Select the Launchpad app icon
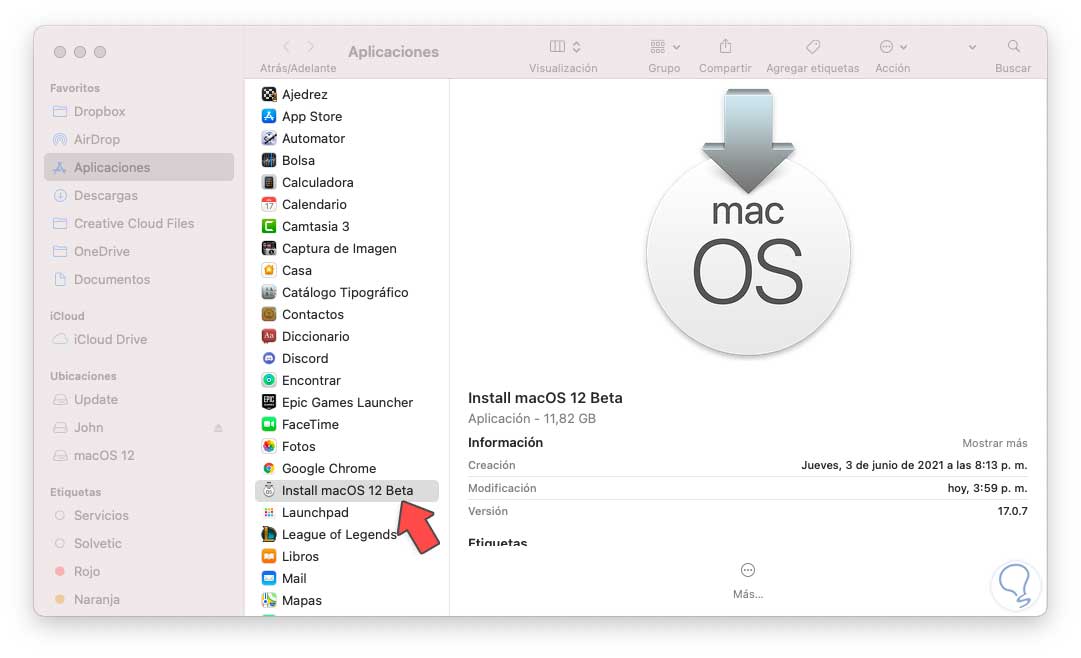This screenshot has width=1081, height=658. click(269, 512)
